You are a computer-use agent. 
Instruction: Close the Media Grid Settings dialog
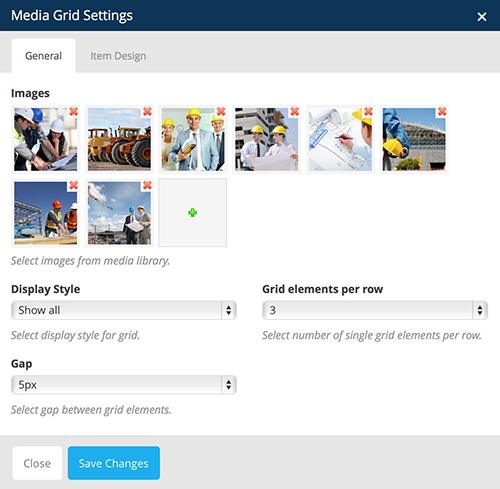coord(482,16)
